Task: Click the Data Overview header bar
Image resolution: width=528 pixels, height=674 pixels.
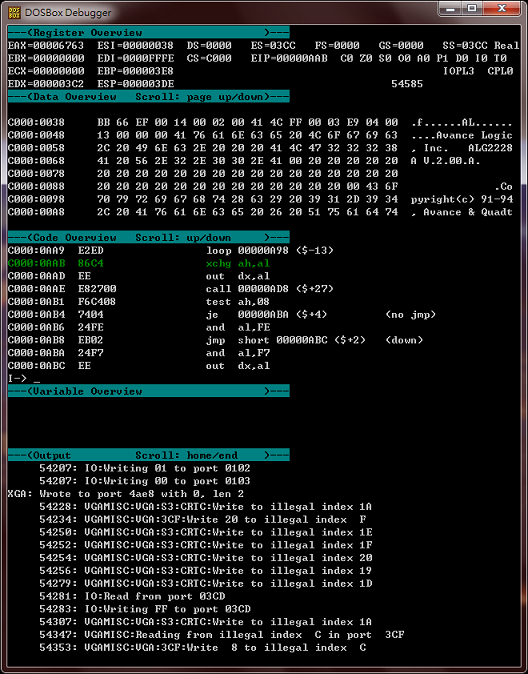Action: (148, 97)
